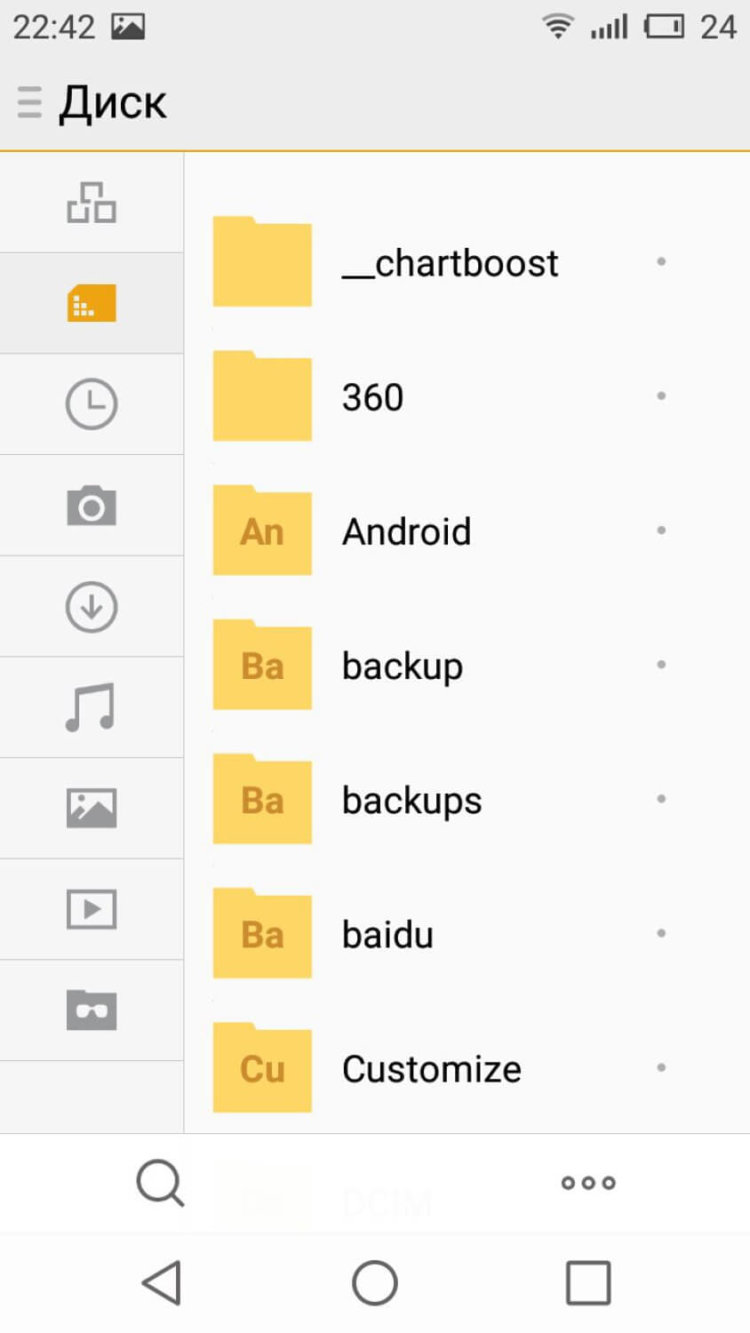
Task: Tap the search magnifier icon
Action: click(x=160, y=1183)
